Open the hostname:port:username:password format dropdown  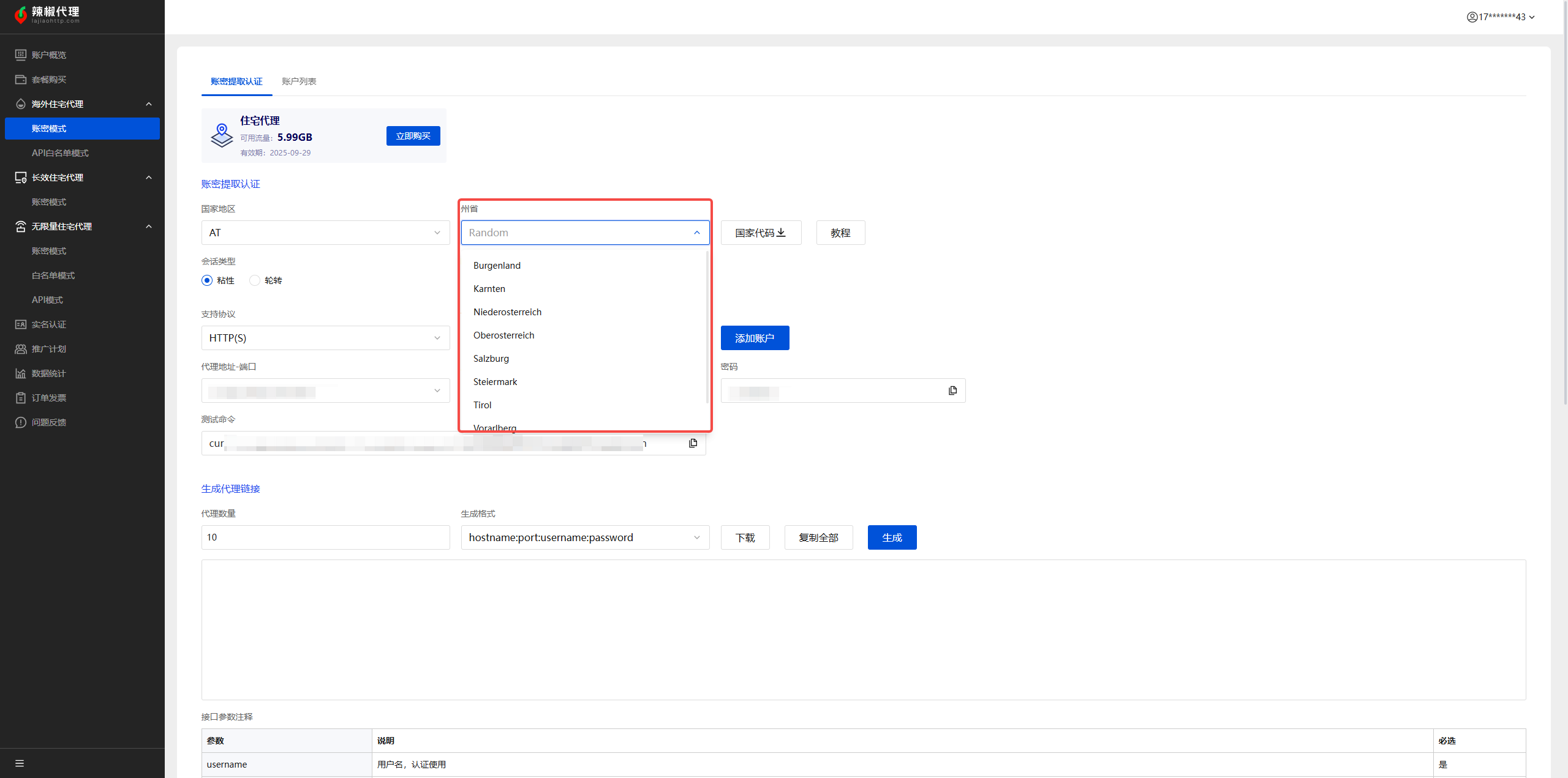(585, 537)
